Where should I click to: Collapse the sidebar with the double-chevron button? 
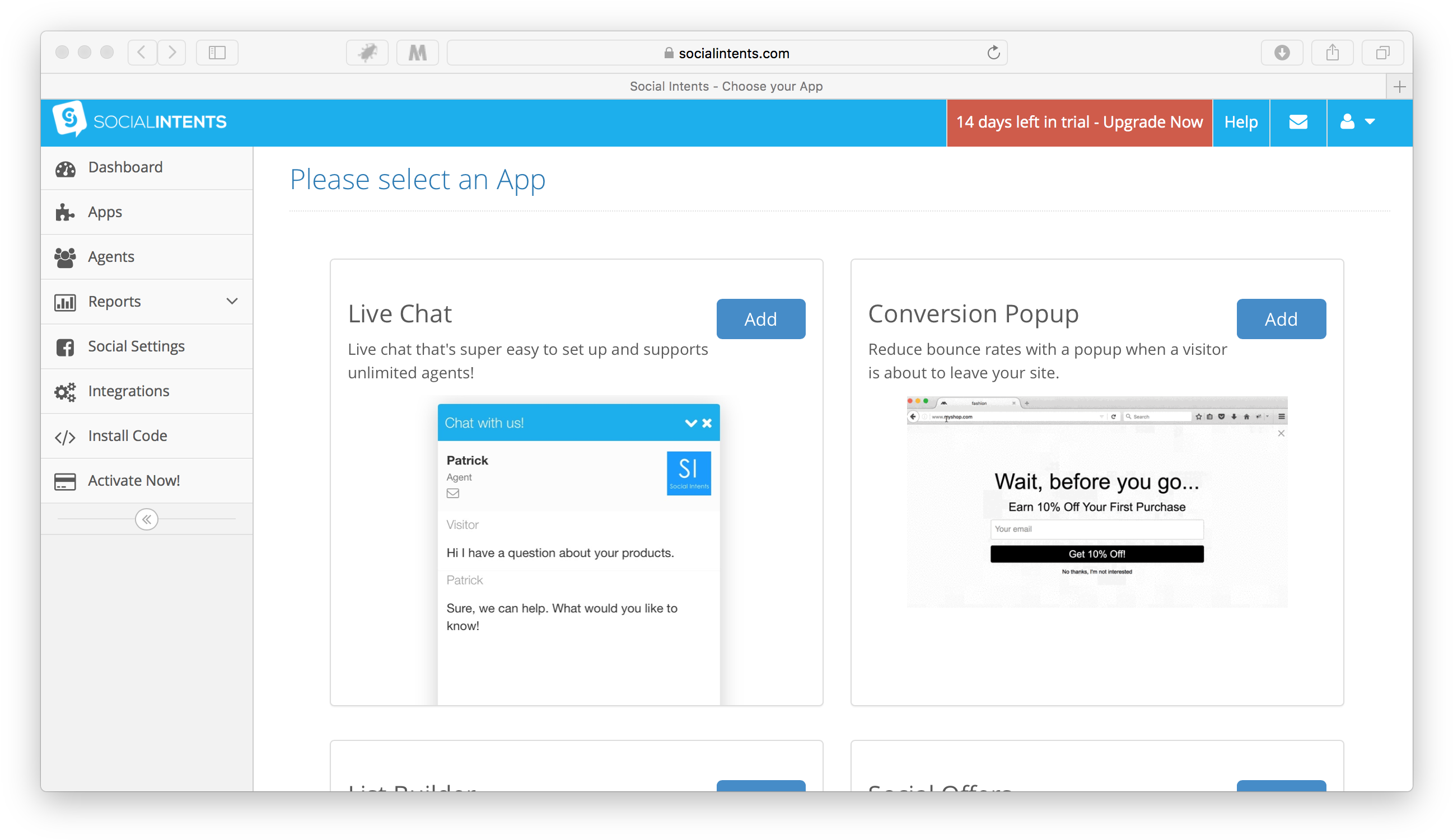(147, 519)
